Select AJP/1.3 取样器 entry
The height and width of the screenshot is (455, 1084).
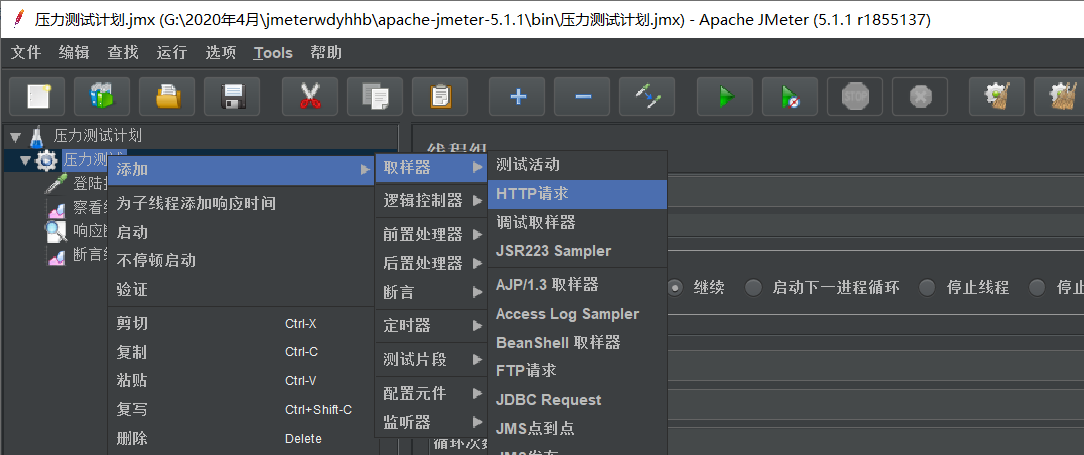click(577, 284)
